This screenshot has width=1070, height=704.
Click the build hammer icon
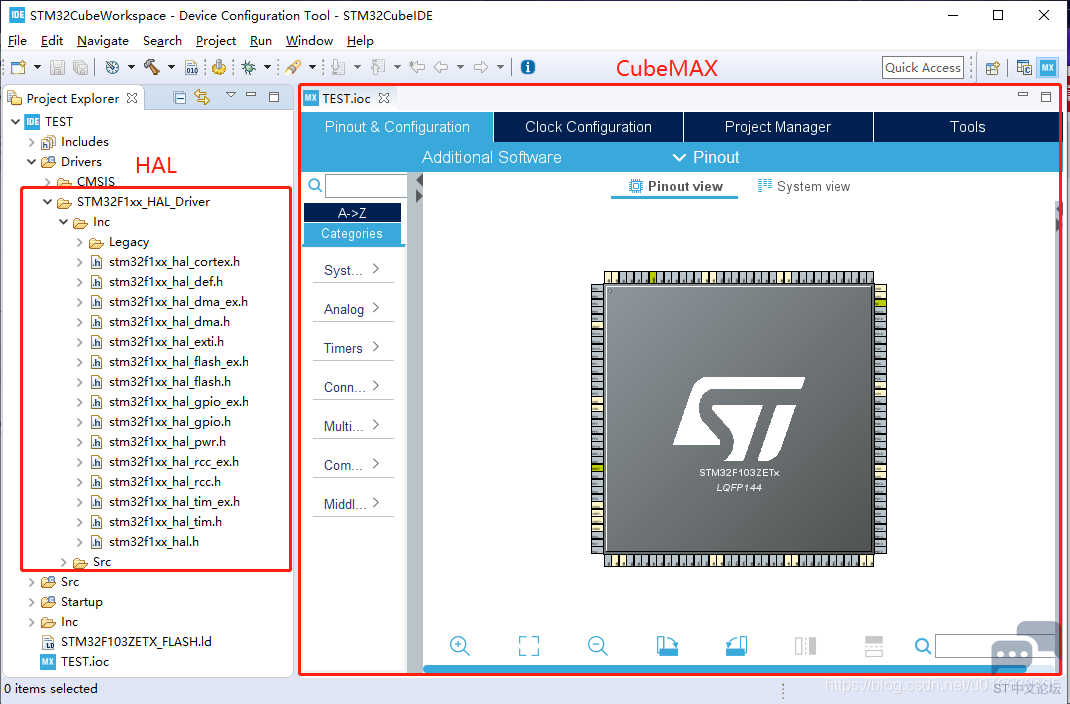pyautogui.click(x=151, y=67)
